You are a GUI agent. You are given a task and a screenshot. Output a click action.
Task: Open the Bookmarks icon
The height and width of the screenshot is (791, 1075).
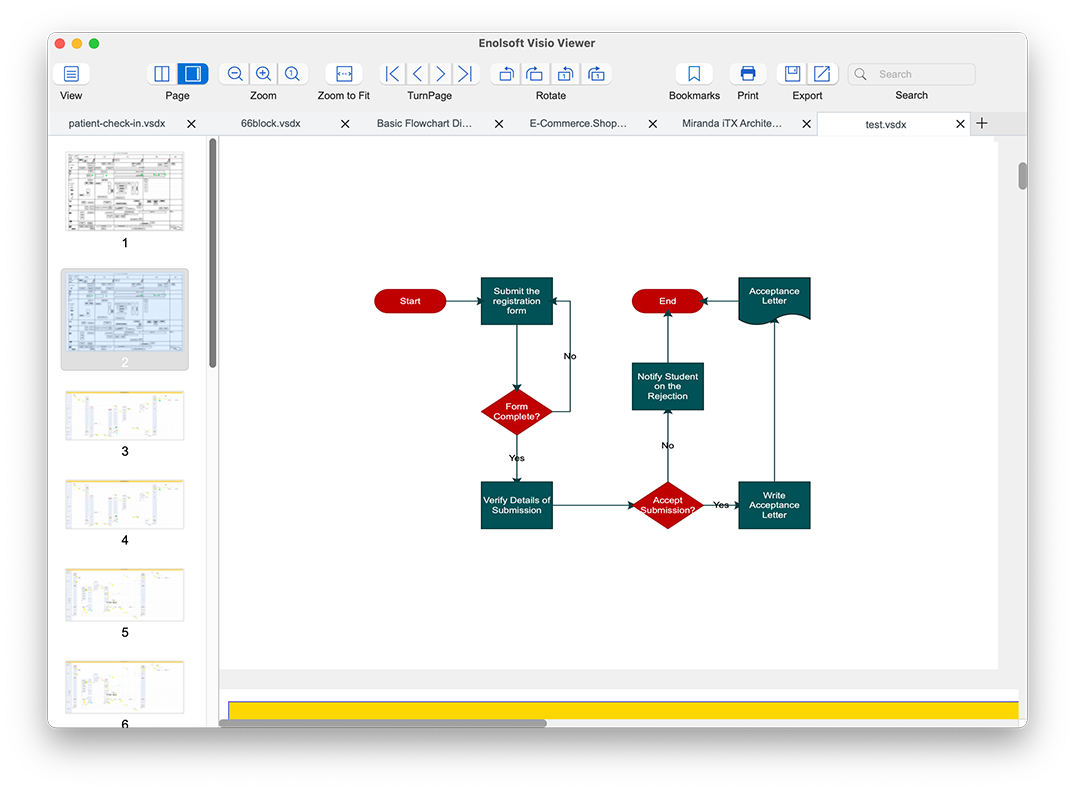(694, 74)
